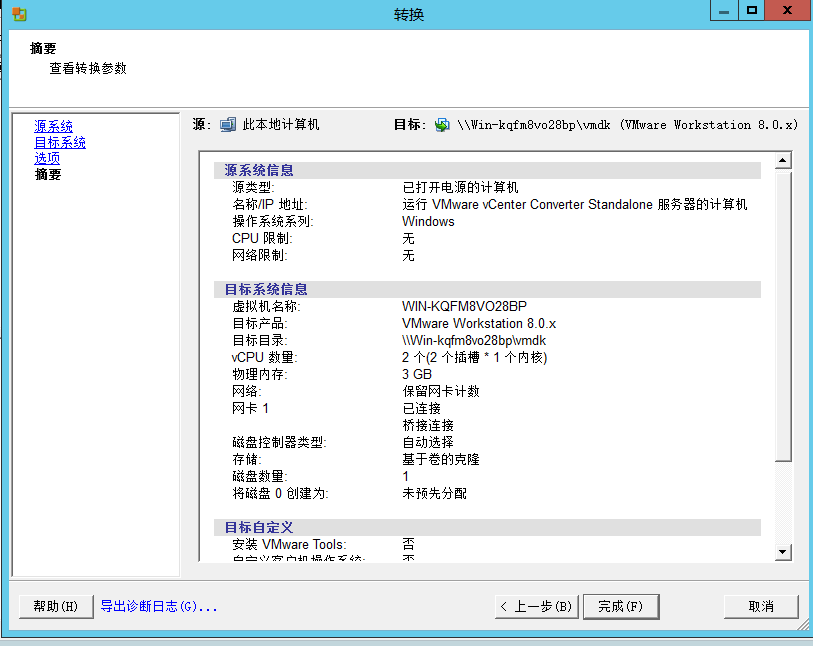813x646 pixels.
Task: Click the 查看转换参数 subtitle
Action: 88,68
